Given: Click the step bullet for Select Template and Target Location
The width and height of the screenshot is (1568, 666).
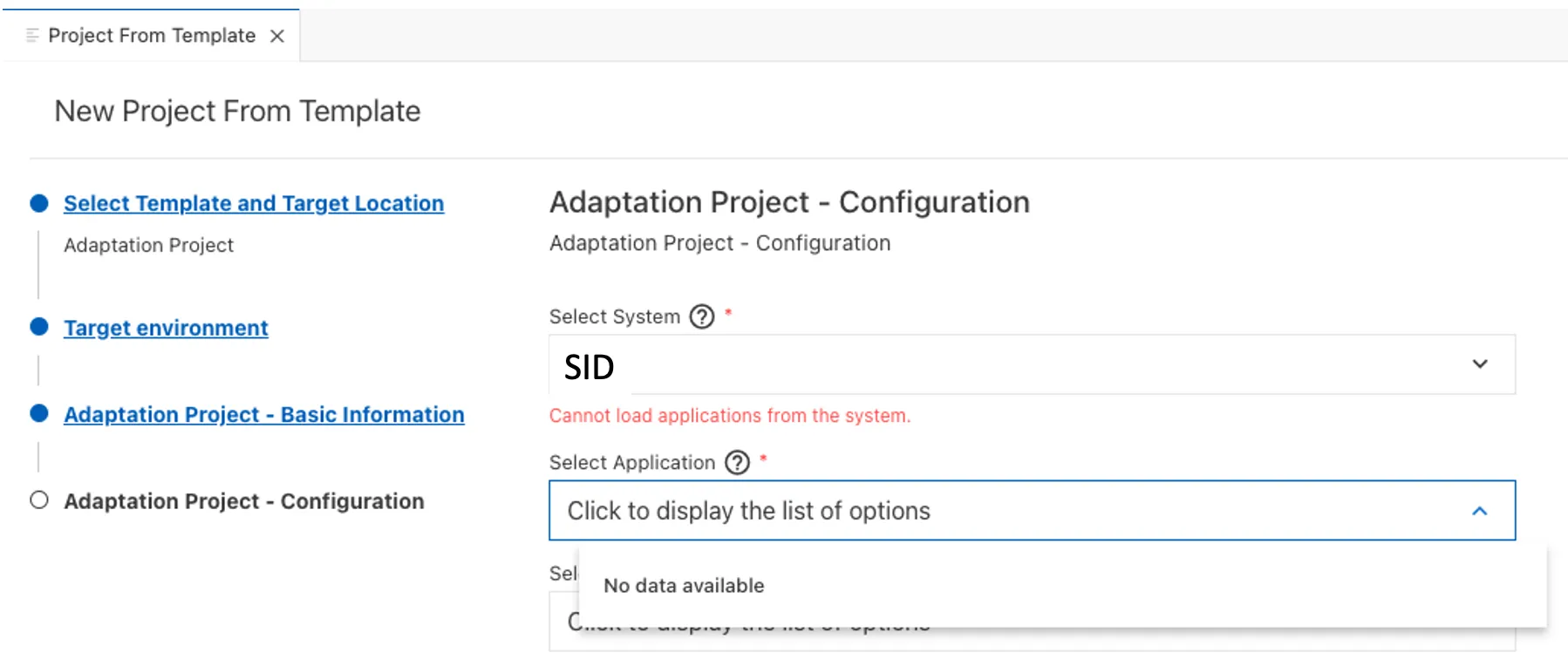Looking at the screenshot, I should tap(39, 203).
